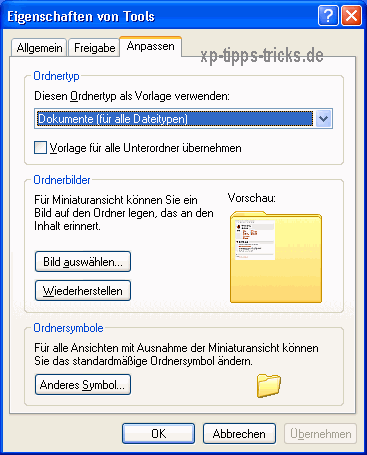This screenshot has width=367, height=455.
Task: Click the Eigenschaften von Tools title bar
Action: (x=160, y=16)
